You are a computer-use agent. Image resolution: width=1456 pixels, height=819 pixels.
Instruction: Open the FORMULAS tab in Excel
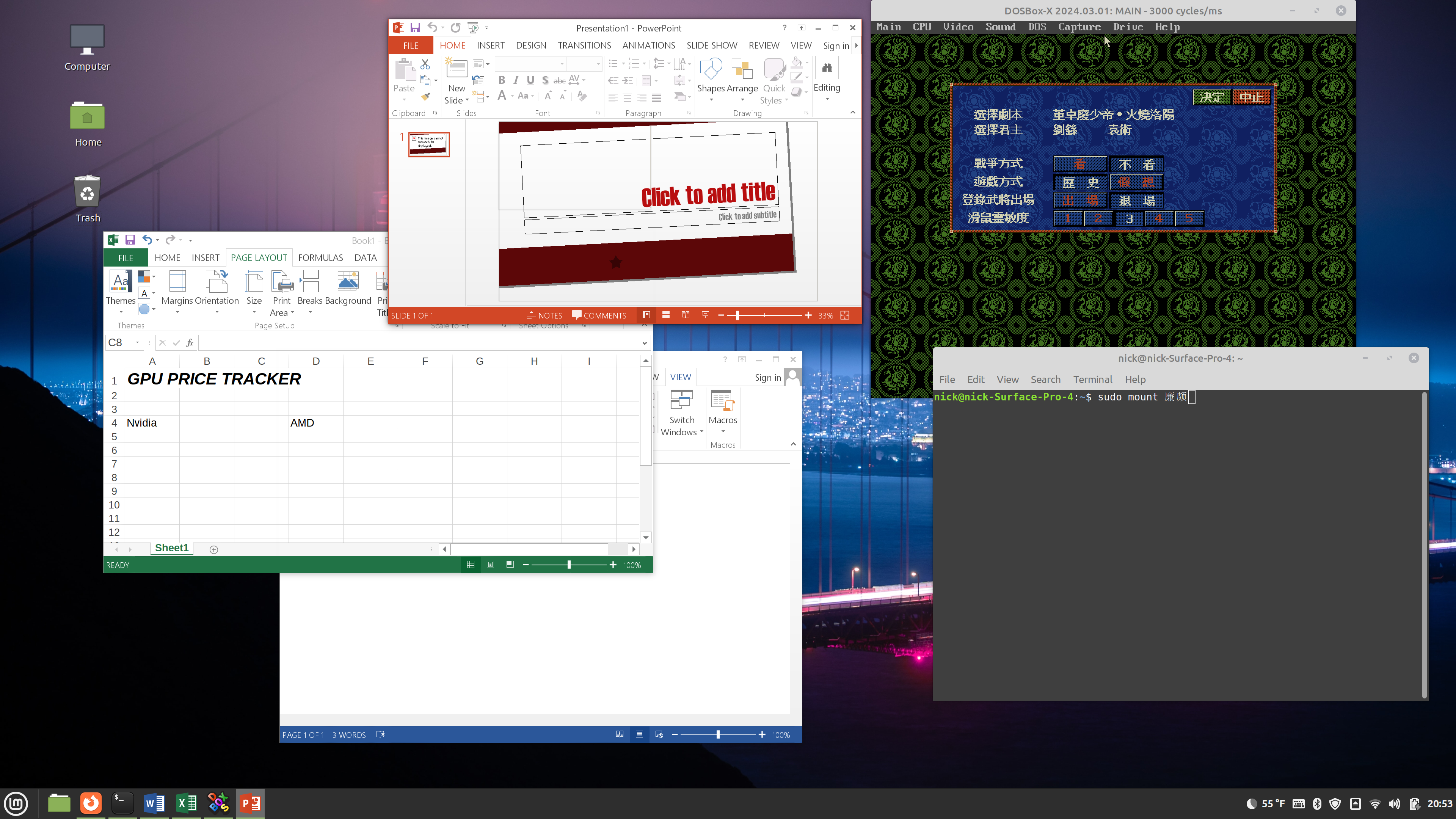click(x=320, y=258)
